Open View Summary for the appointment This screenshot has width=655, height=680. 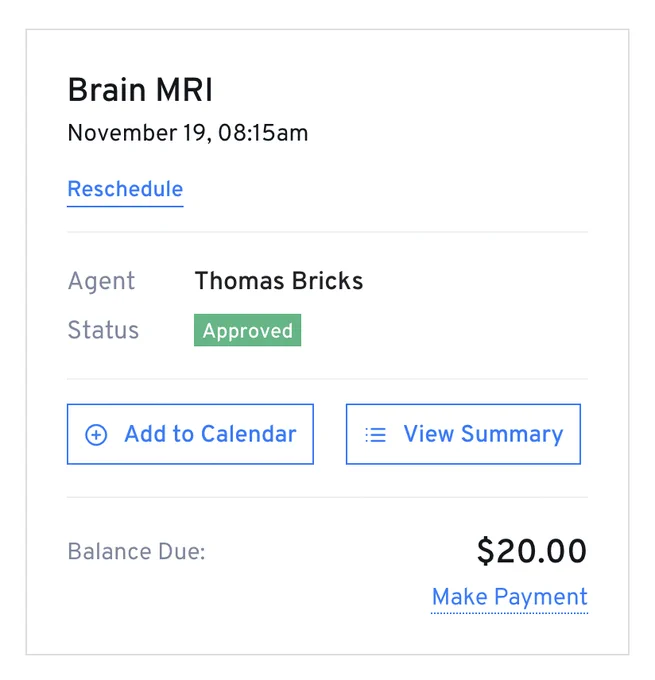tap(463, 434)
